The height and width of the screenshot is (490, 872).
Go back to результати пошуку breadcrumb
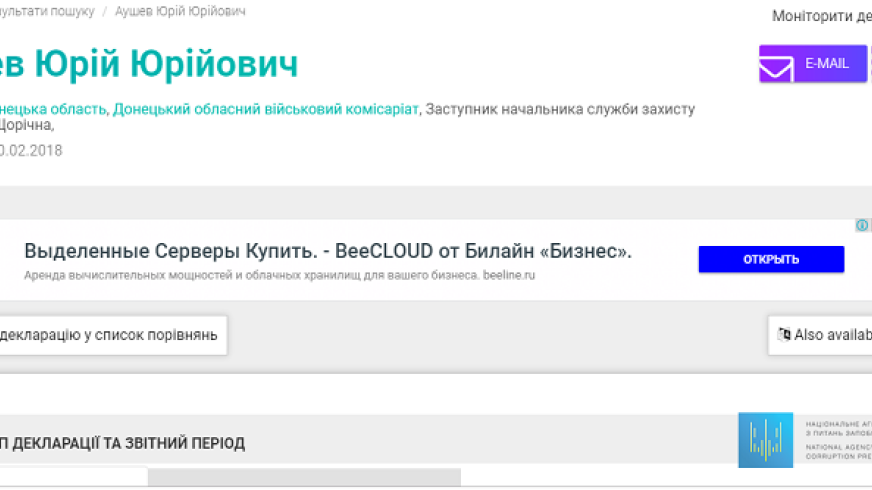(x=47, y=11)
